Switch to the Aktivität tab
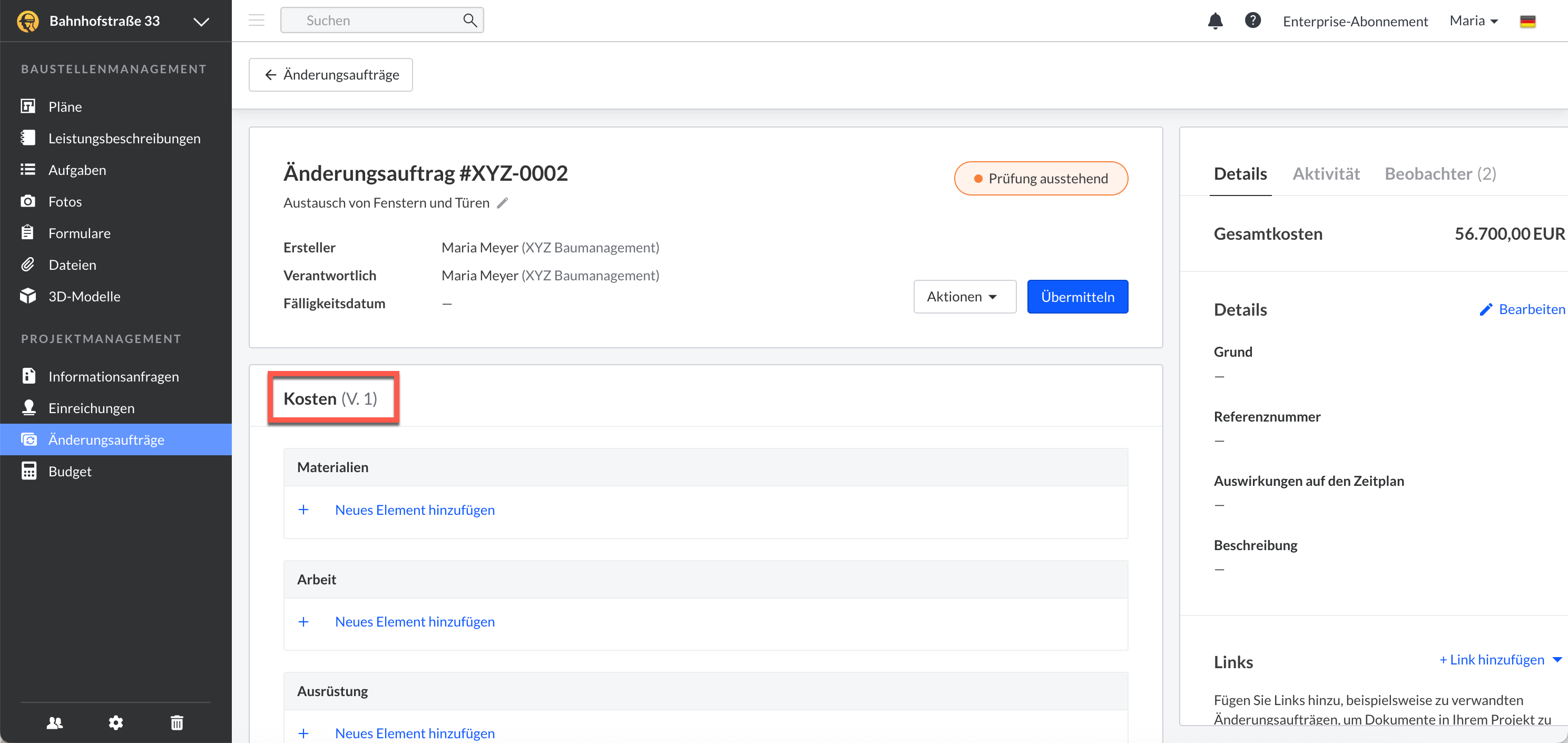 tap(1326, 173)
